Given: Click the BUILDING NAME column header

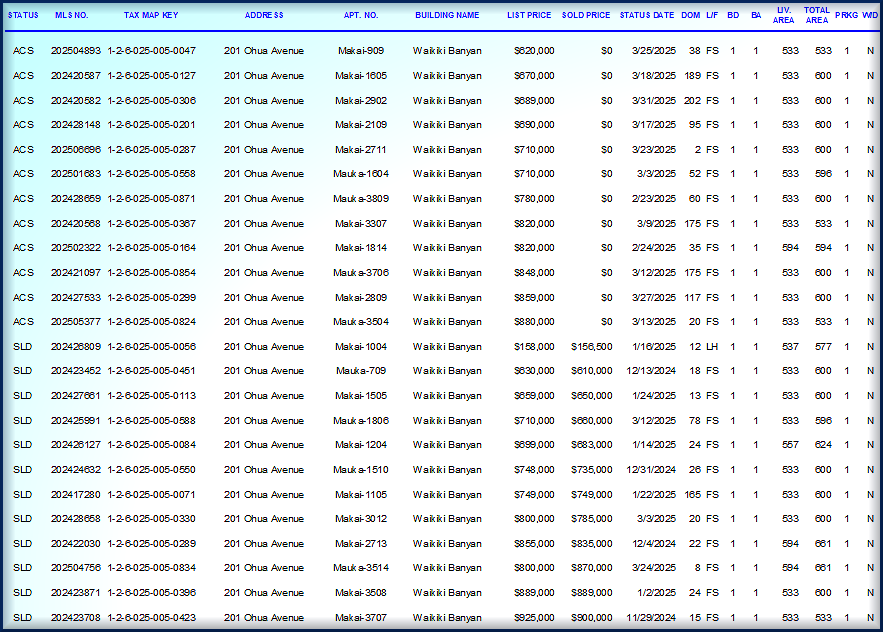Looking at the screenshot, I should [447, 15].
